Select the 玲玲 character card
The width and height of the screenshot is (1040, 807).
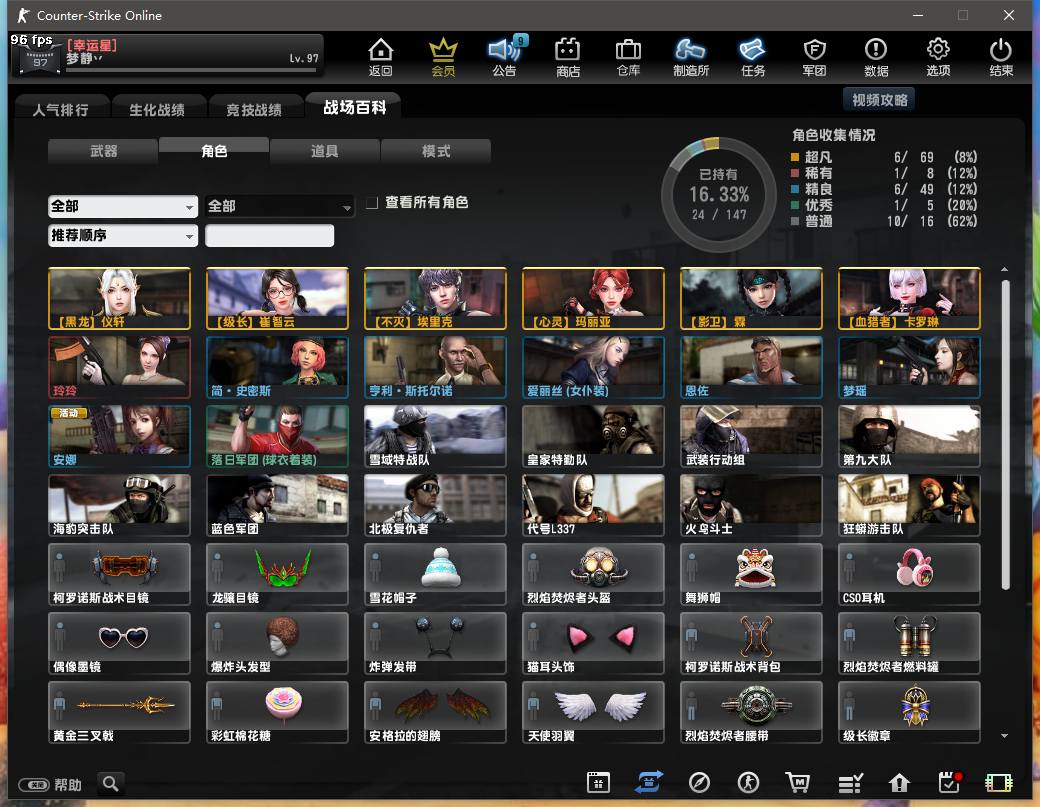coord(119,367)
